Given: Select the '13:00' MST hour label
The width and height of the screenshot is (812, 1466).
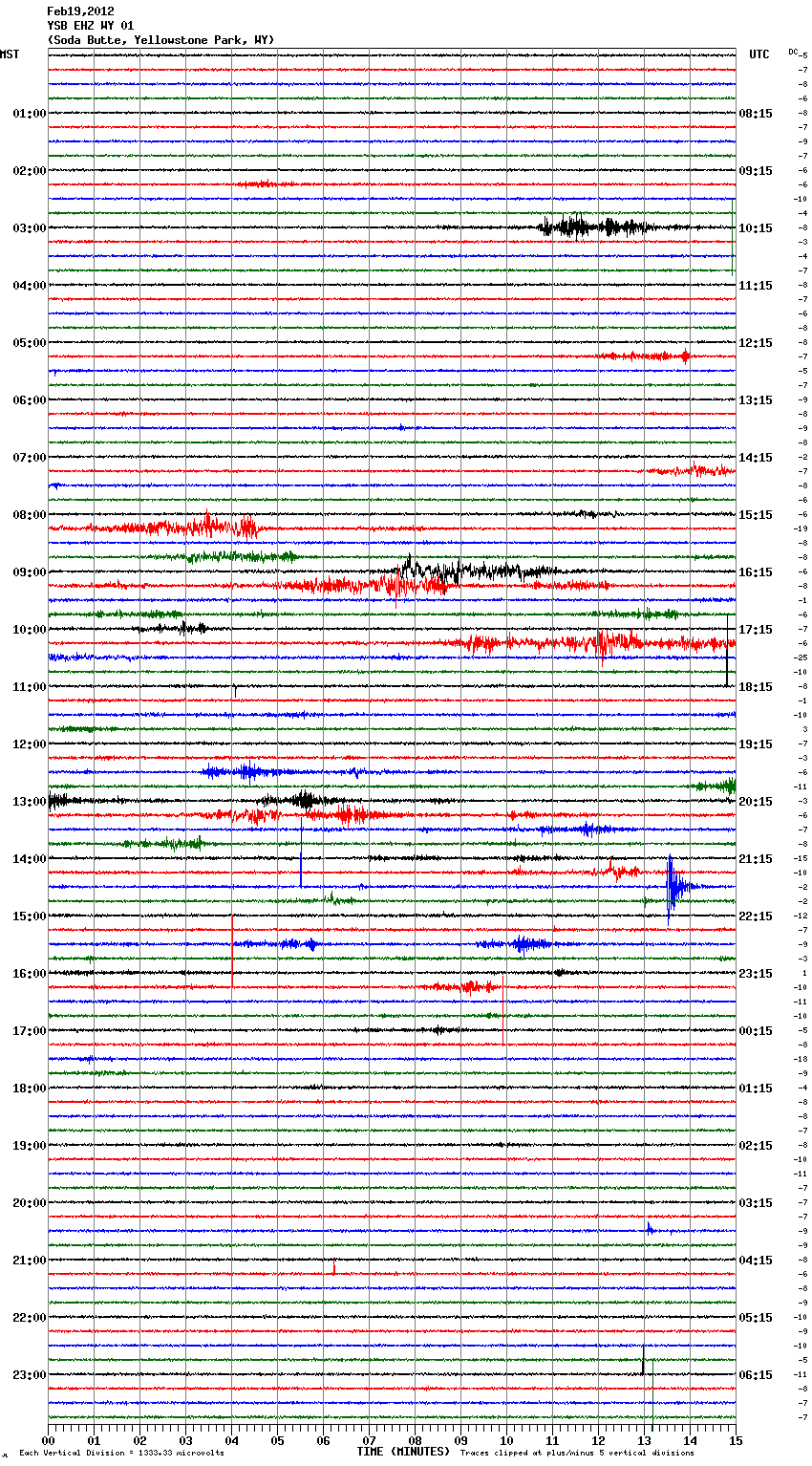Looking at the screenshot, I should tap(30, 802).
